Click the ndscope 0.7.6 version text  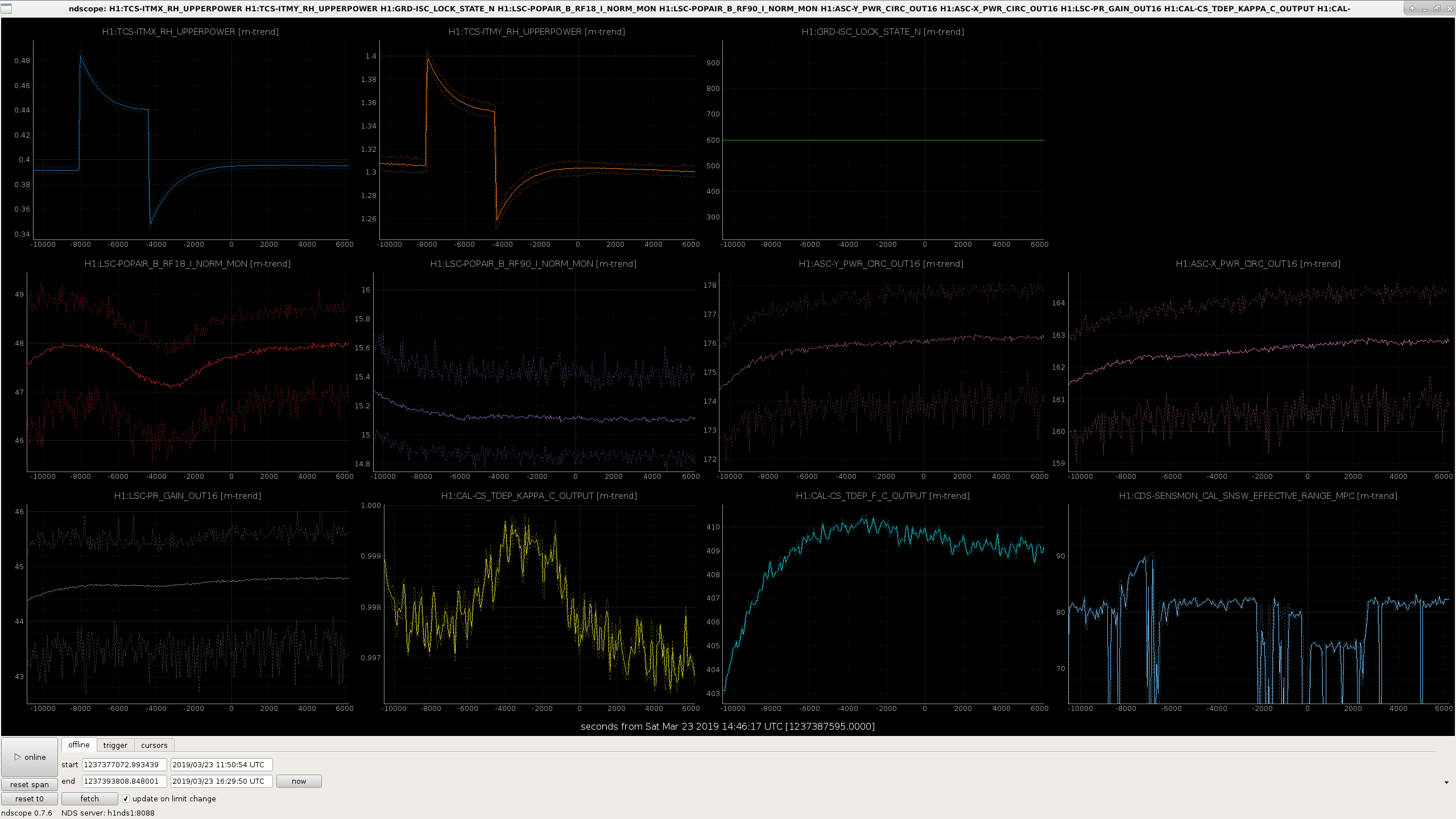click(27, 813)
